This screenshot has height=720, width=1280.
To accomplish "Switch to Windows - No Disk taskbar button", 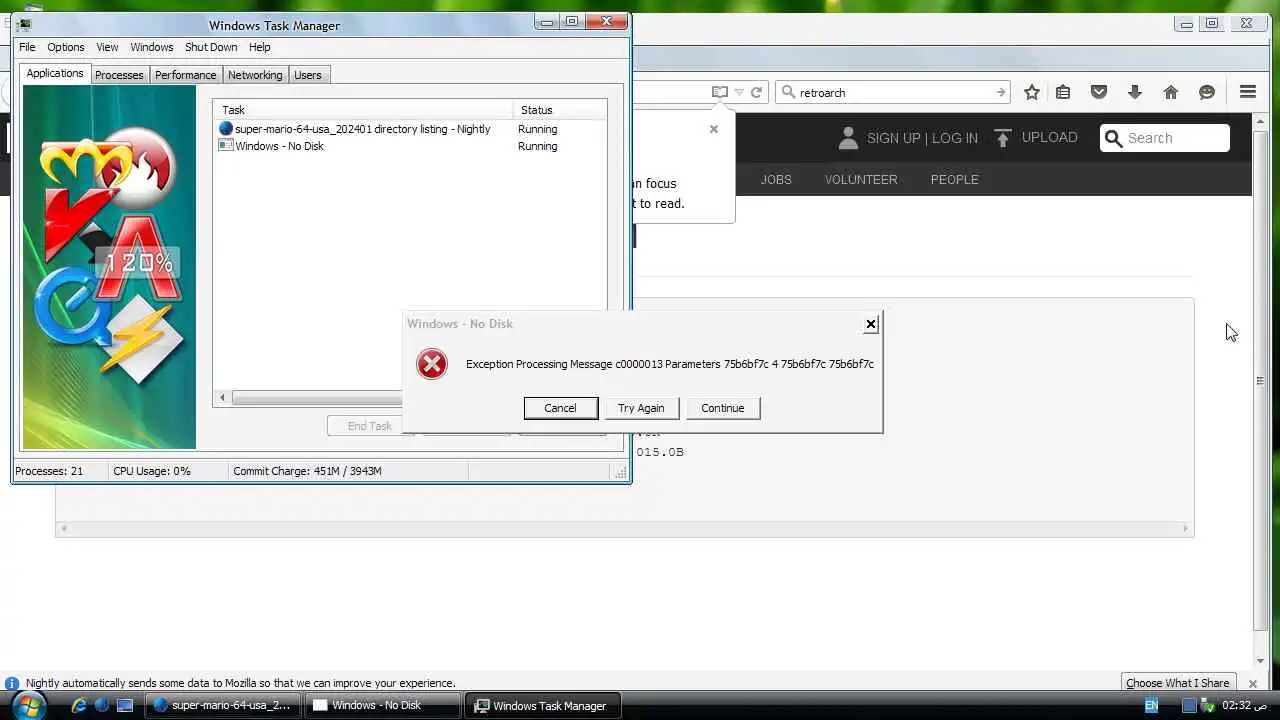I will point(381,705).
